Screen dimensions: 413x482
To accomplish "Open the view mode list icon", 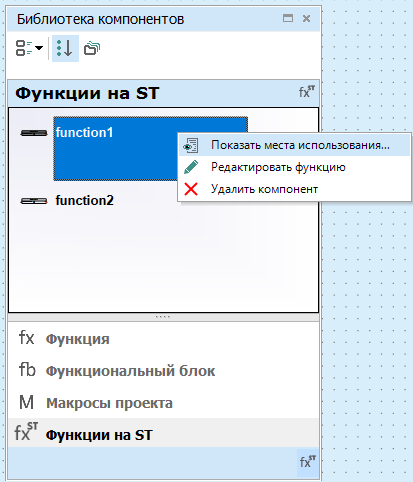I will click(24, 48).
